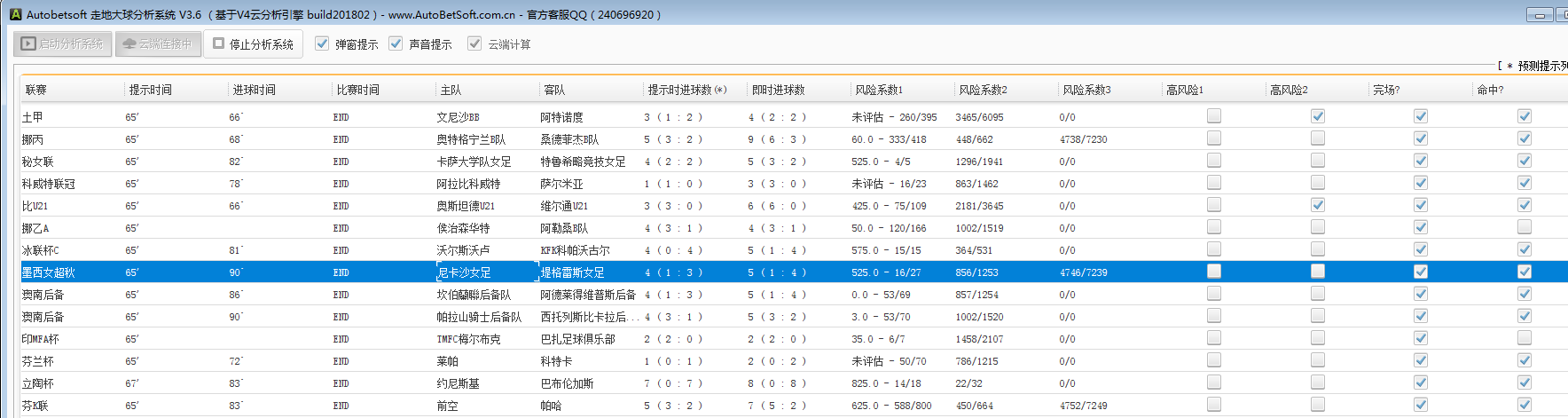Image resolution: width=1568 pixels, height=418 pixels.
Task: Toggle the 云端计算 checkbox
Action: click(x=475, y=43)
